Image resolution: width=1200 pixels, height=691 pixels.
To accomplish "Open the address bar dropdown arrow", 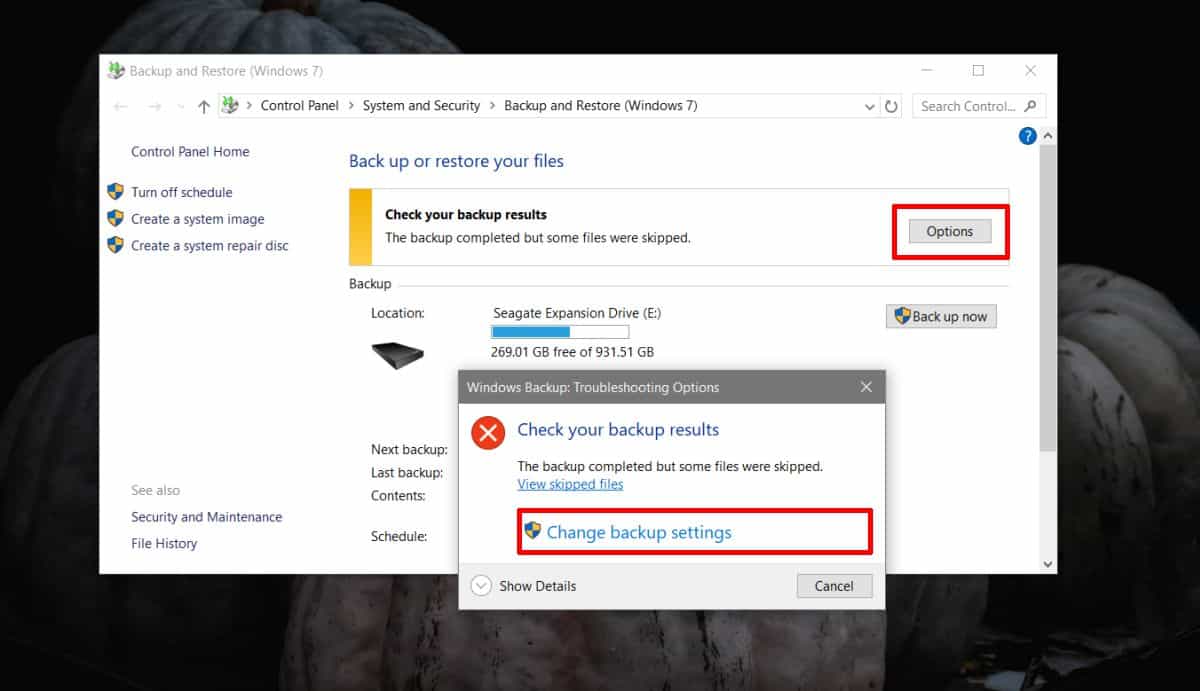I will pos(868,105).
